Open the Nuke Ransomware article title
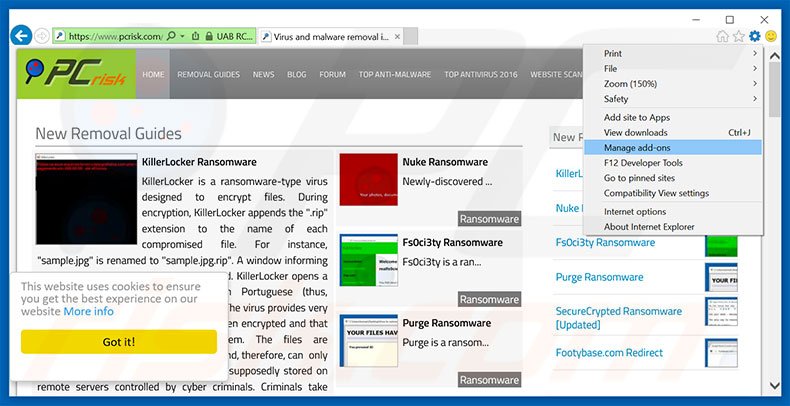 pos(445,162)
